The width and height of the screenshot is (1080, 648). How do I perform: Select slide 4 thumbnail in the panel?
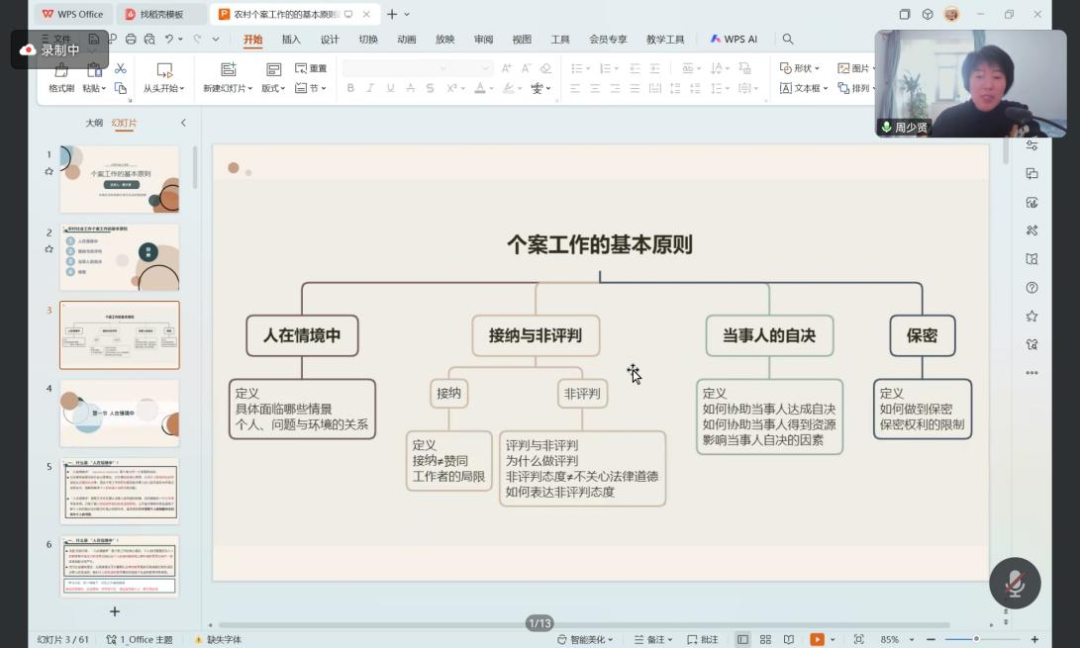119,412
